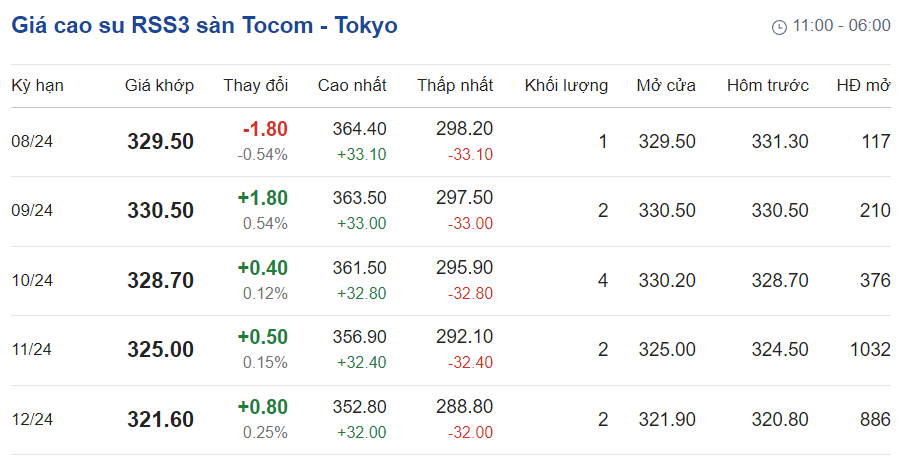Image resolution: width=908 pixels, height=465 pixels.
Task: Choose the 12/24 contract term
Action: (32, 419)
